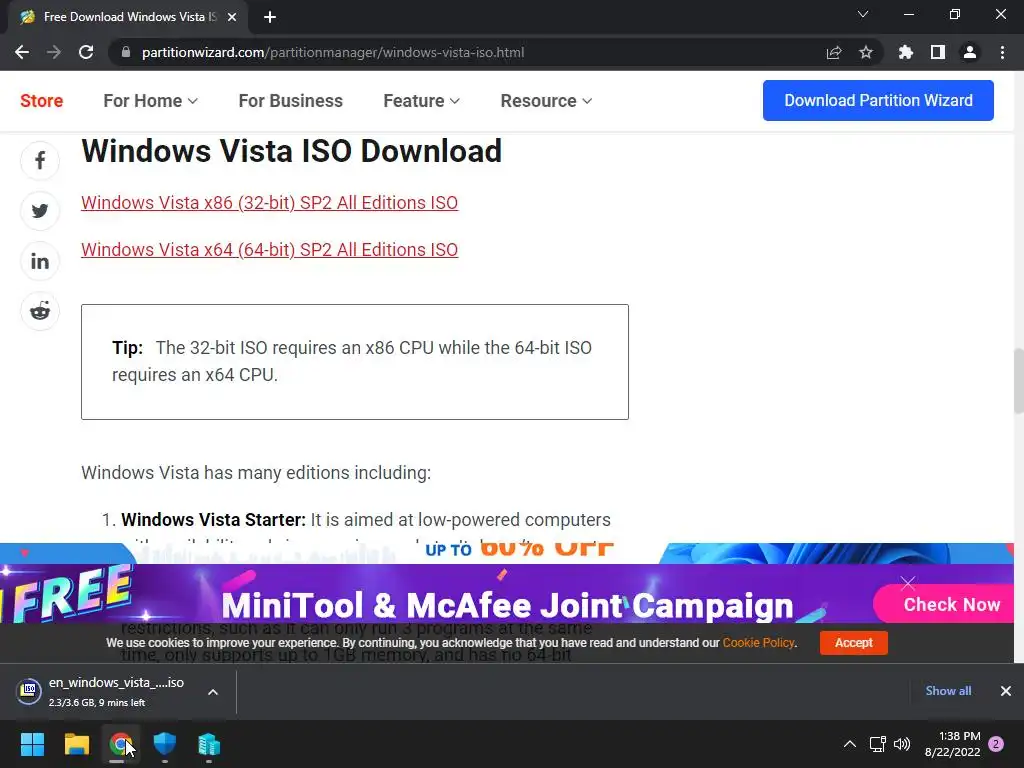The height and width of the screenshot is (768, 1024).
Task: Open File Explorer from the taskbar
Action: point(76,744)
